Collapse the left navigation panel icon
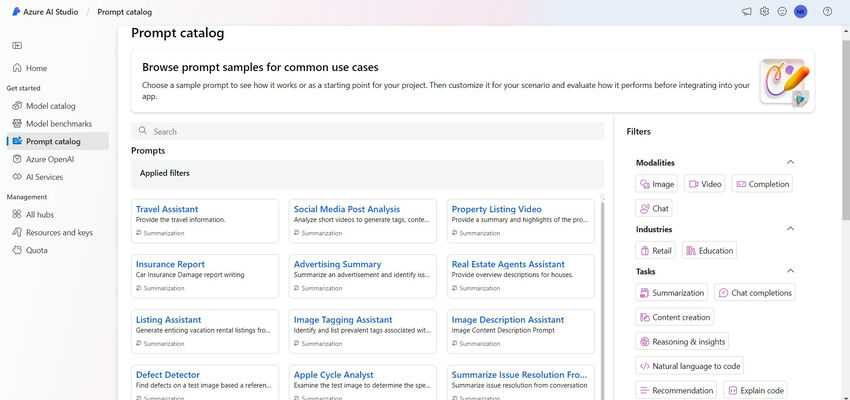 coord(17,45)
